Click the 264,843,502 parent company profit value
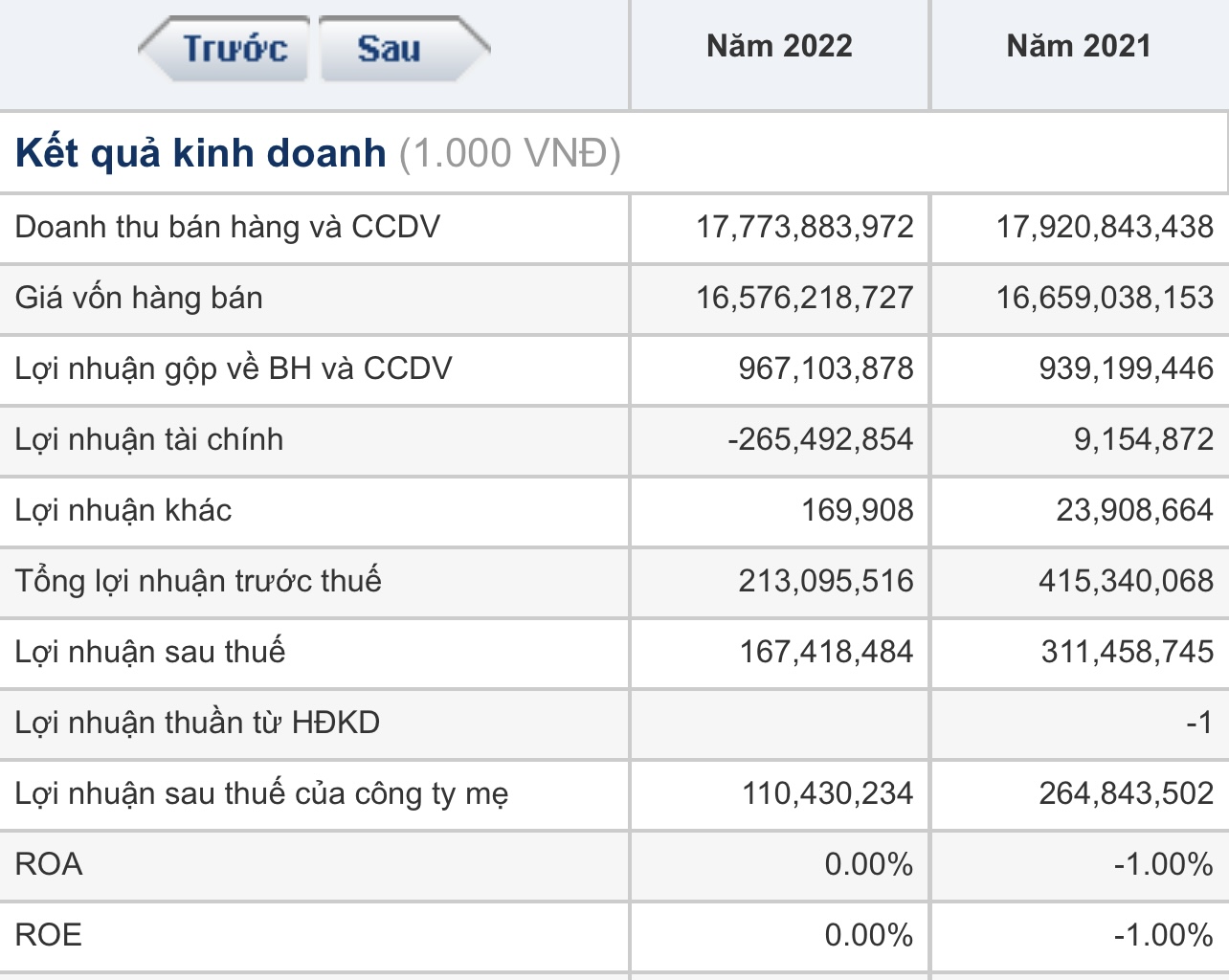Image resolution: width=1229 pixels, height=980 pixels. (x=1126, y=793)
